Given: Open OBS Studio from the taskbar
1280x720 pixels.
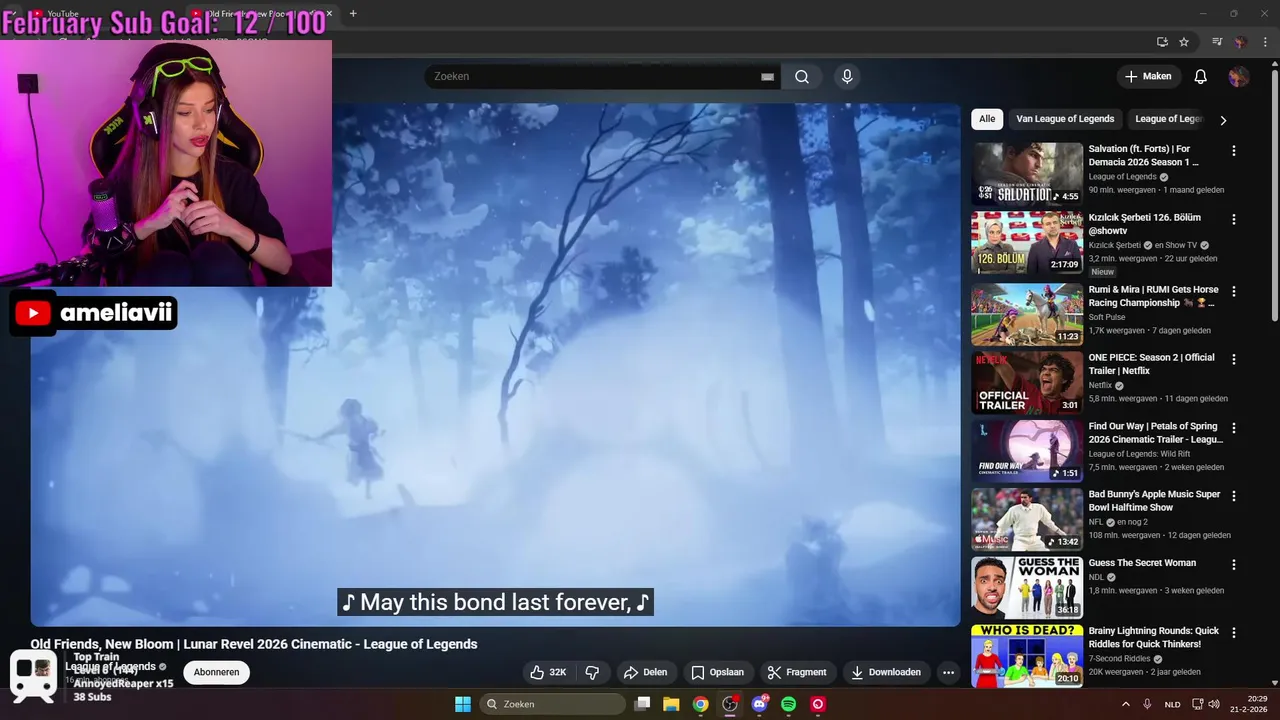Looking at the screenshot, I should [730, 704].
